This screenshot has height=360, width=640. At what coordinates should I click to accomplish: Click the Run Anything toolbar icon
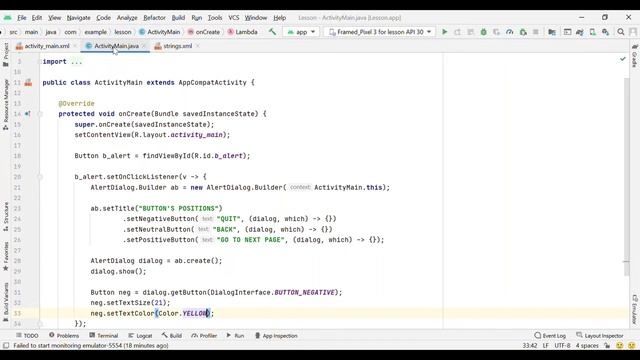[567, 32]
